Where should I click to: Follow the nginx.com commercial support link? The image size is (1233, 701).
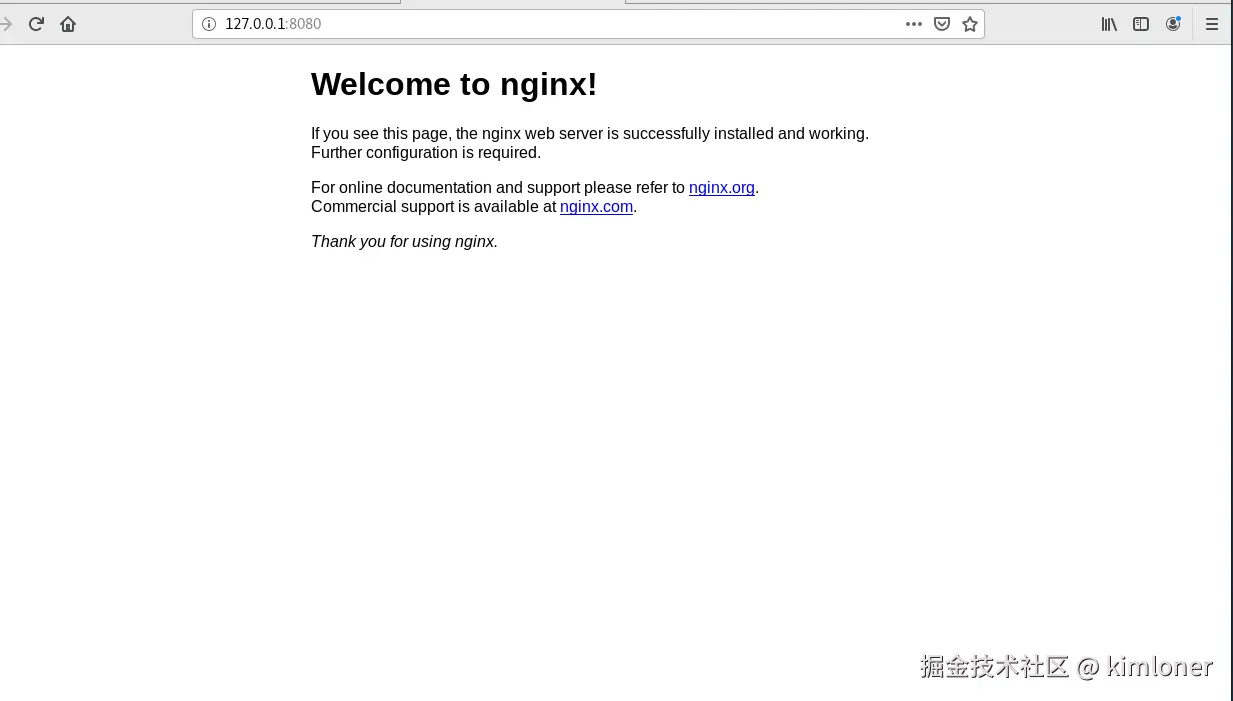tap(596, 207)
